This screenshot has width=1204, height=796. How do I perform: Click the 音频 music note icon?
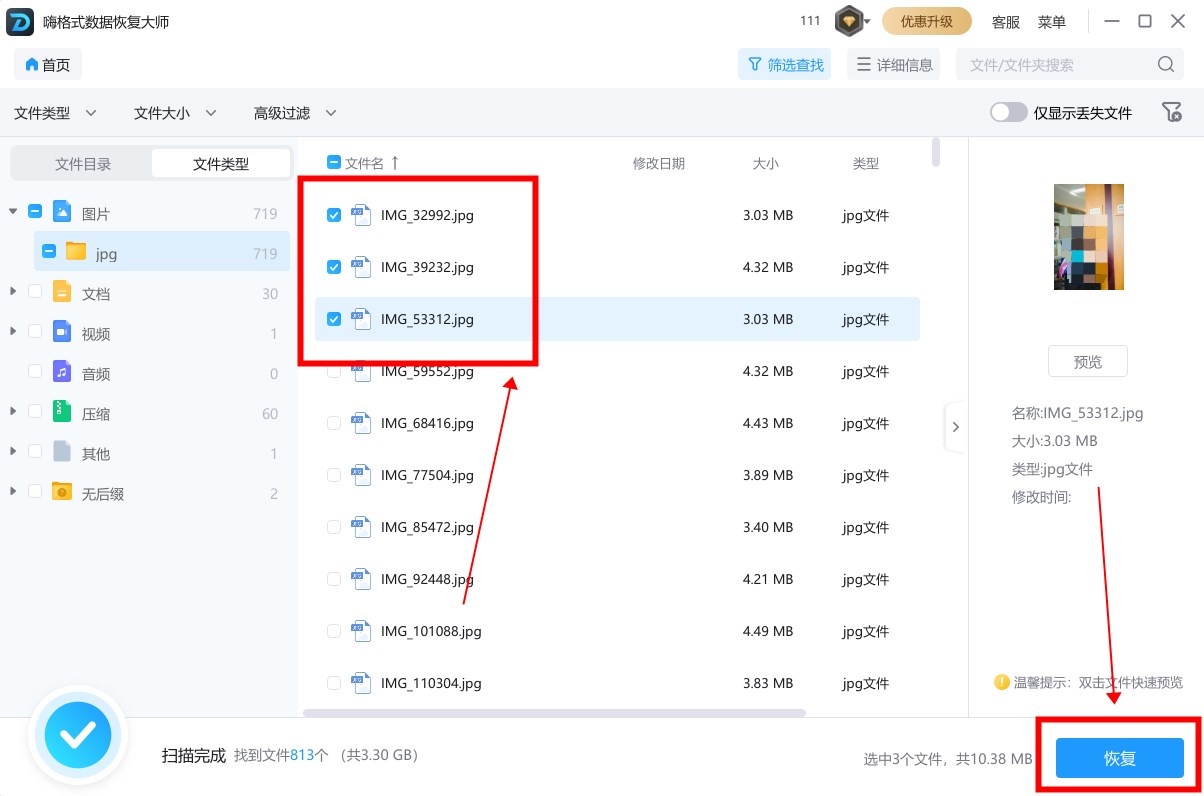(x=62, y=371)
